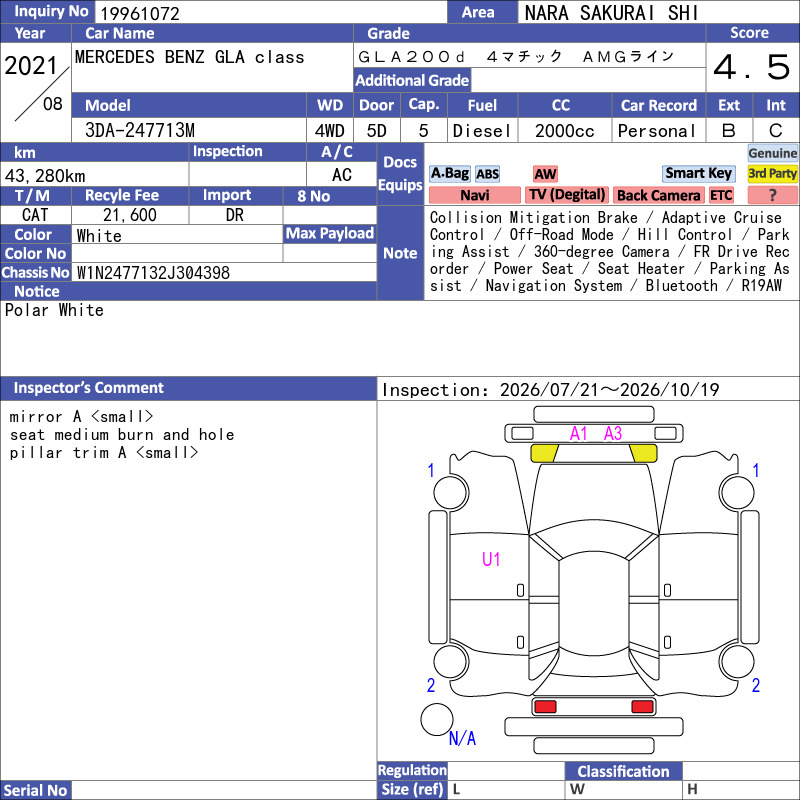Image resolution: width=800 pixels, height=800 pixels.
Task: Click the A3 damage mark on the diagram
Action: click(x=613, y=434)
